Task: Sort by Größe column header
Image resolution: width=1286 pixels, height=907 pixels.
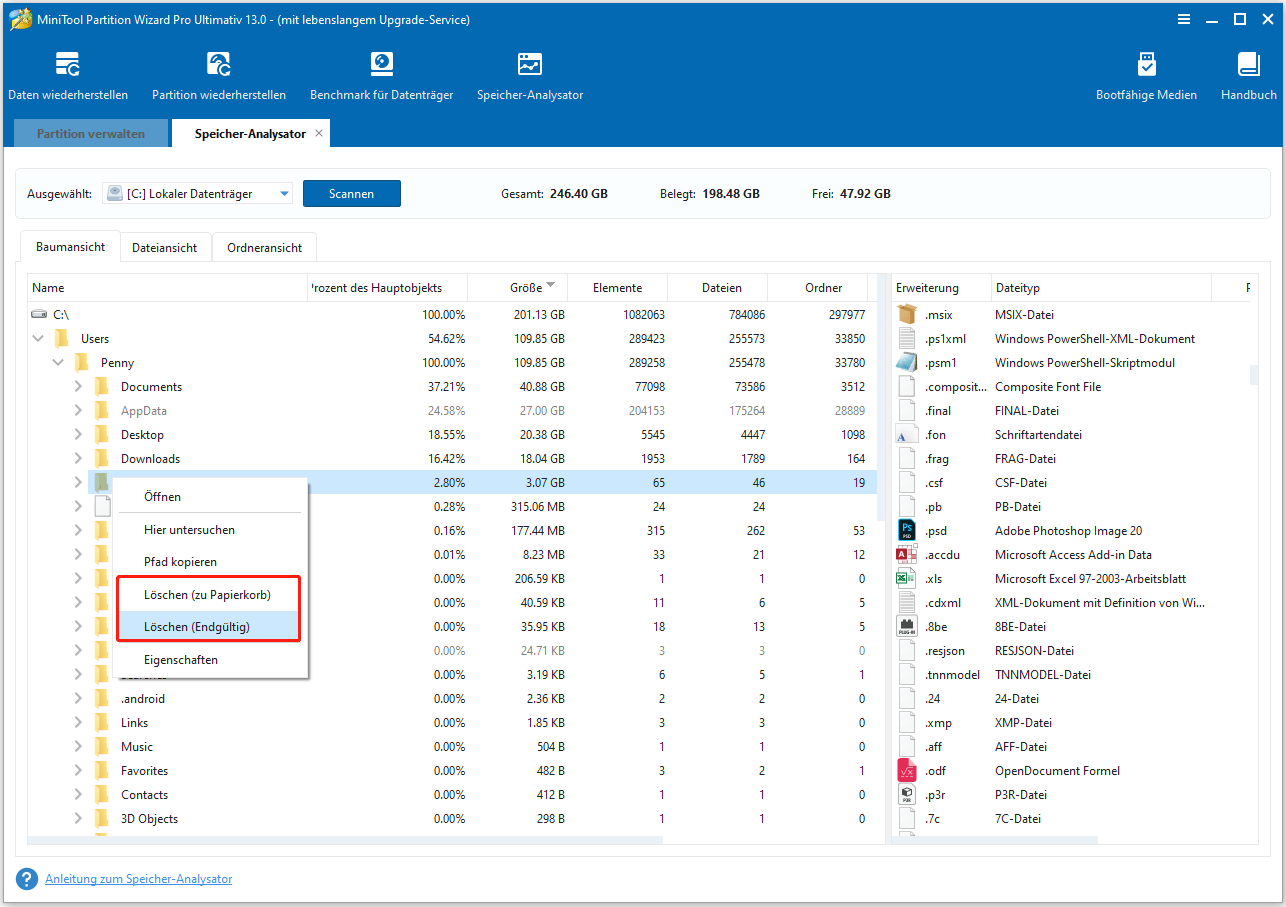Action: (x=526, y=288)
